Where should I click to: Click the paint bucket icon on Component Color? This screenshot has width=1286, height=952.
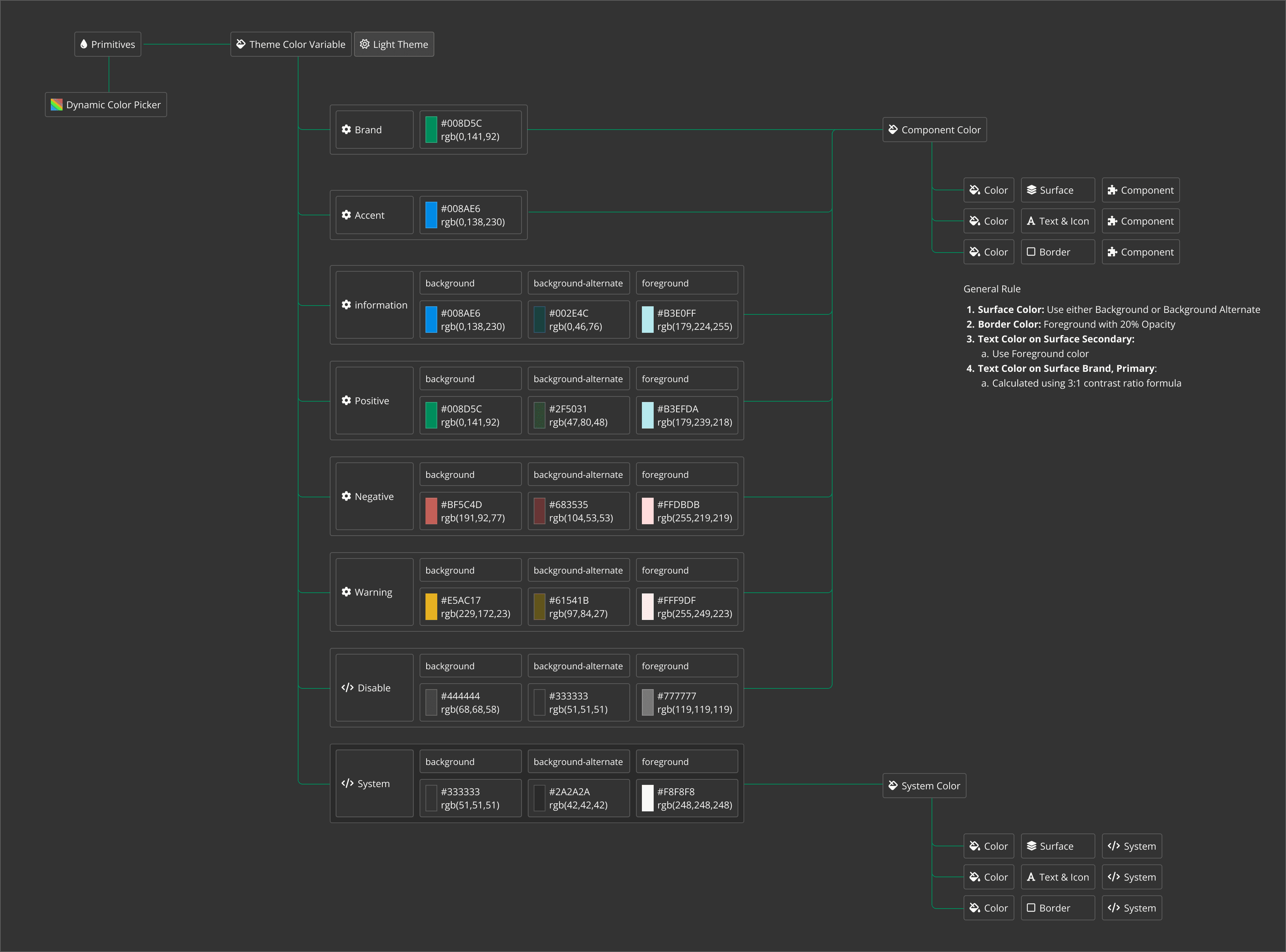[x=893, y=130]
